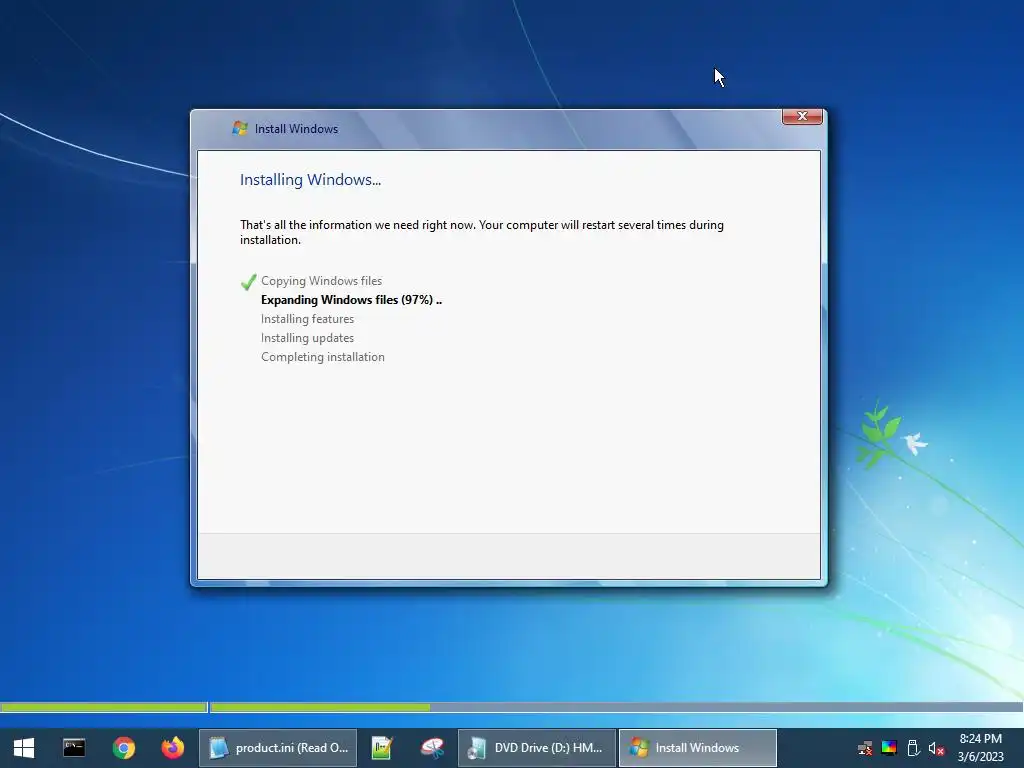This screenshot has height=768, width=1024.
Task: Click the first completed green progress bar
Action: pyautogui.click(x=104, y=707)
